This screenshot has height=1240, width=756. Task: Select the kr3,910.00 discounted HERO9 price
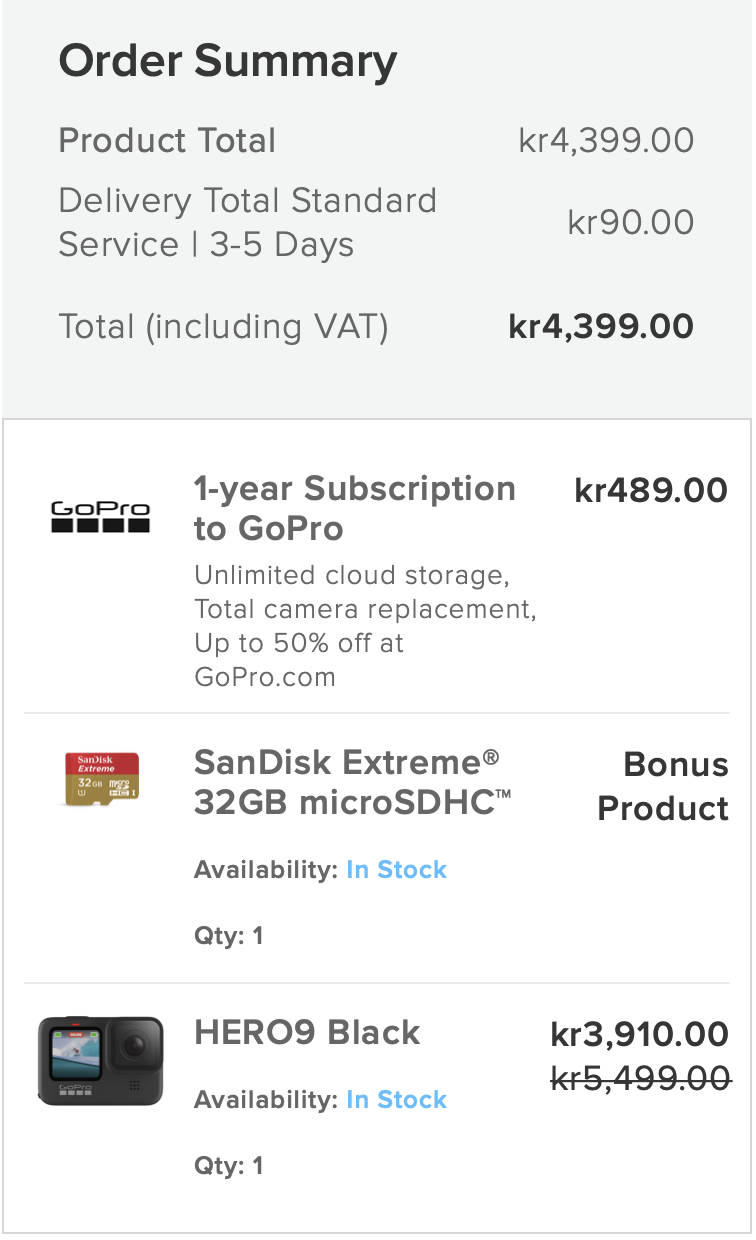pyautogui.click(x=640, y=1035)
